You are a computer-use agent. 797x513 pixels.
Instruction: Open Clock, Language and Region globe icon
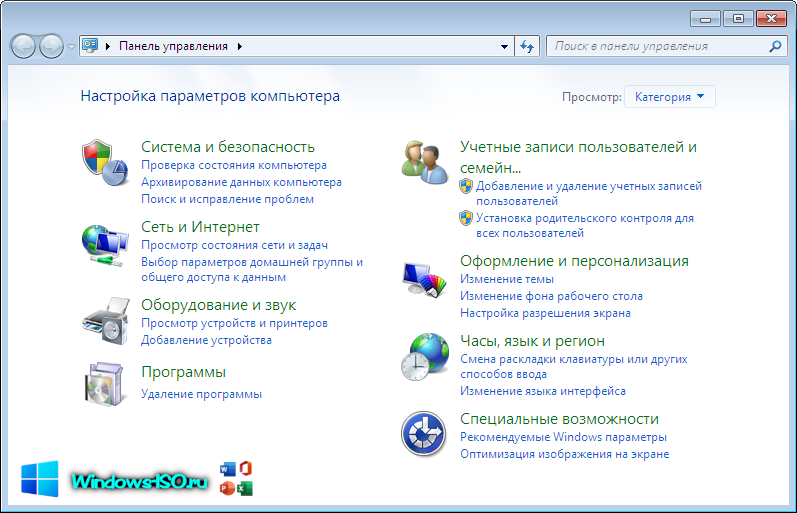[x=425, y=357]
